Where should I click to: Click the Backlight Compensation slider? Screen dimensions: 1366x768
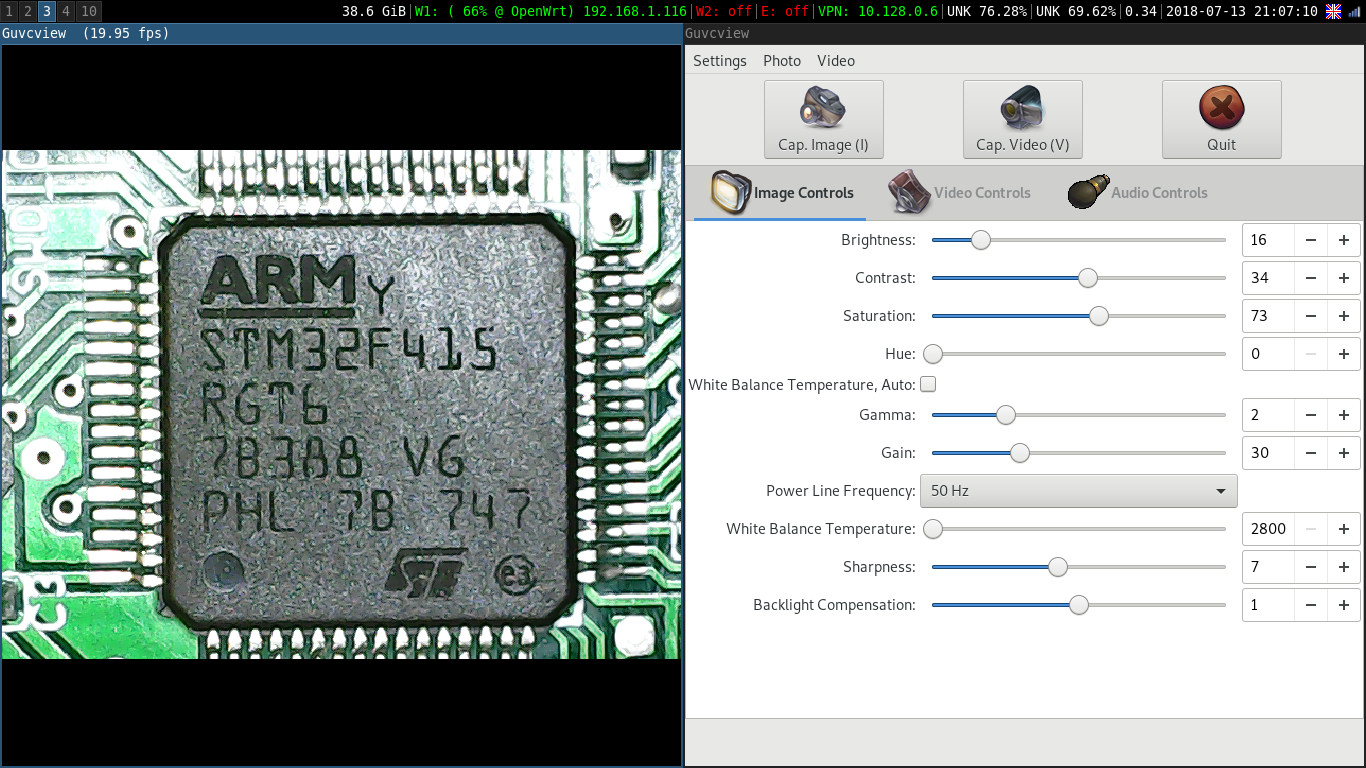[x=1078, y=605]
